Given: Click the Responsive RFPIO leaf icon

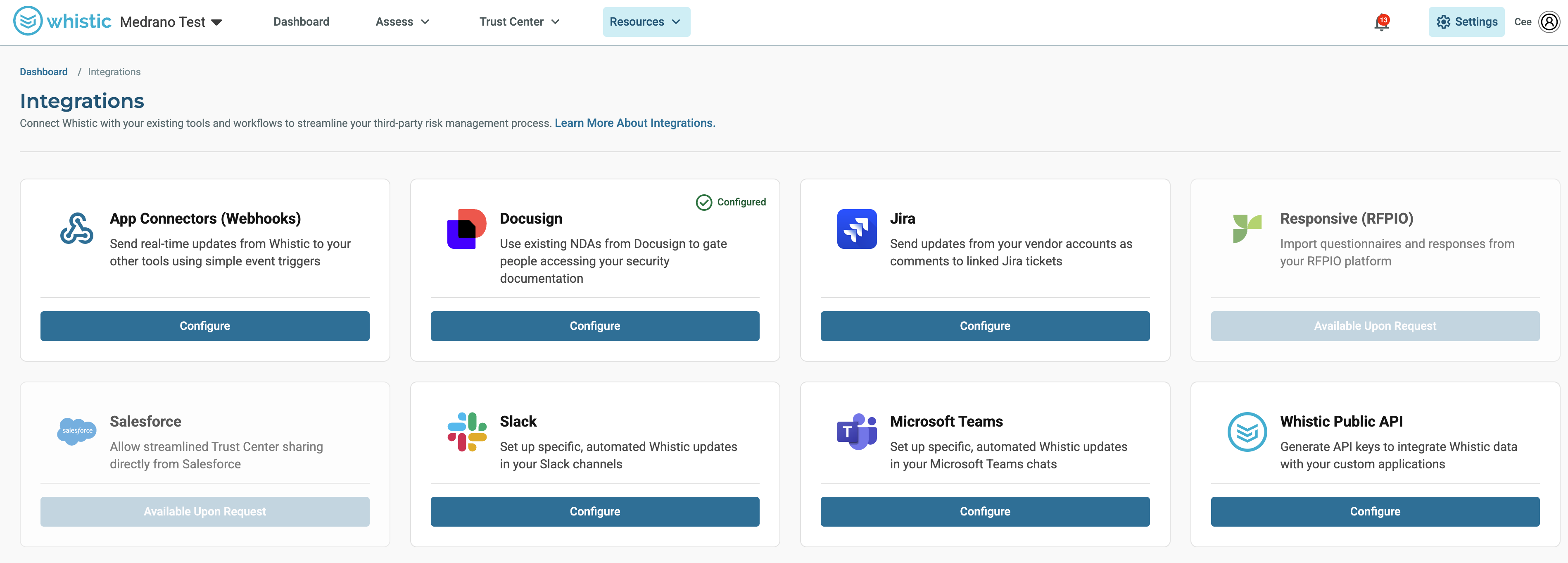Looking at the screenshot, I should click(1247, 229).
